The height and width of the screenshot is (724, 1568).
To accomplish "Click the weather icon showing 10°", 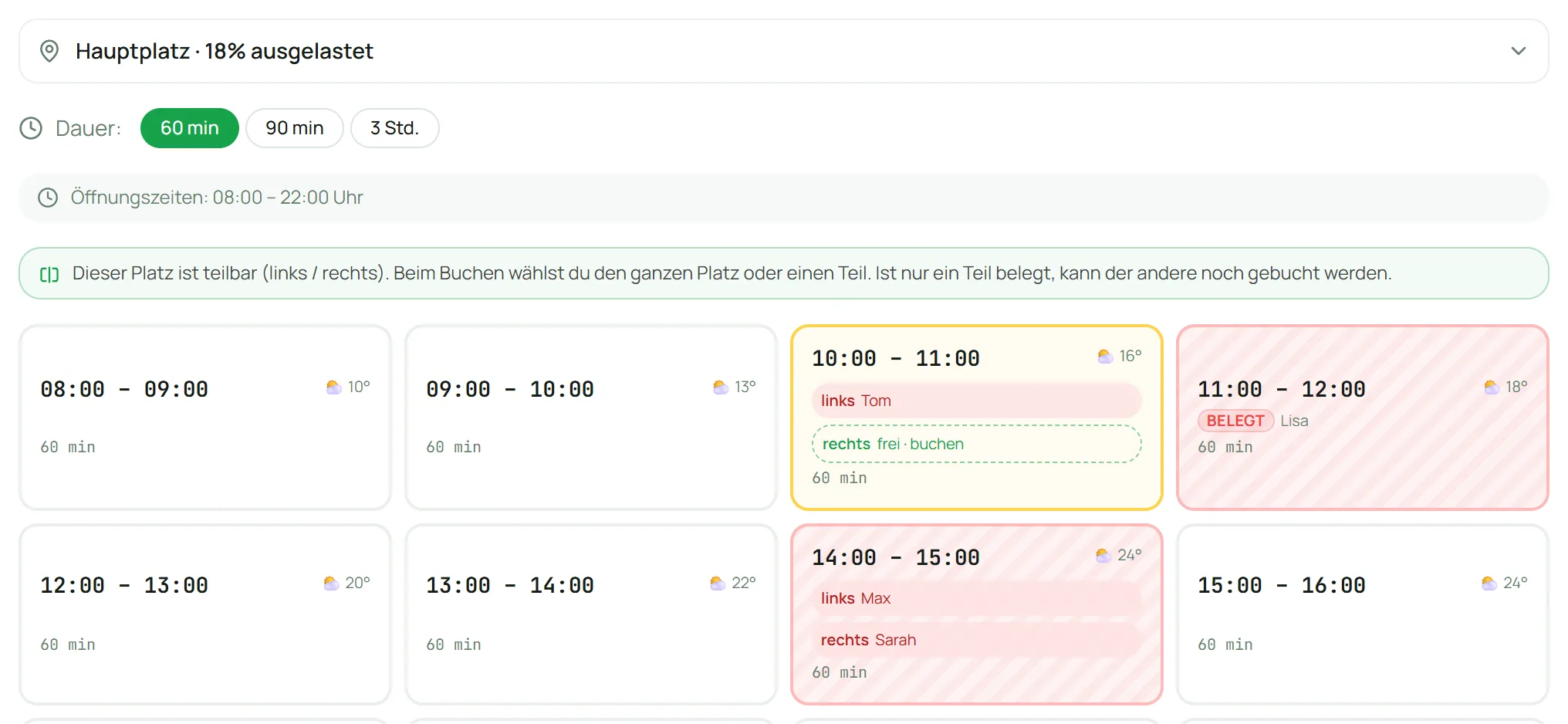I will (x=334, y=387).
